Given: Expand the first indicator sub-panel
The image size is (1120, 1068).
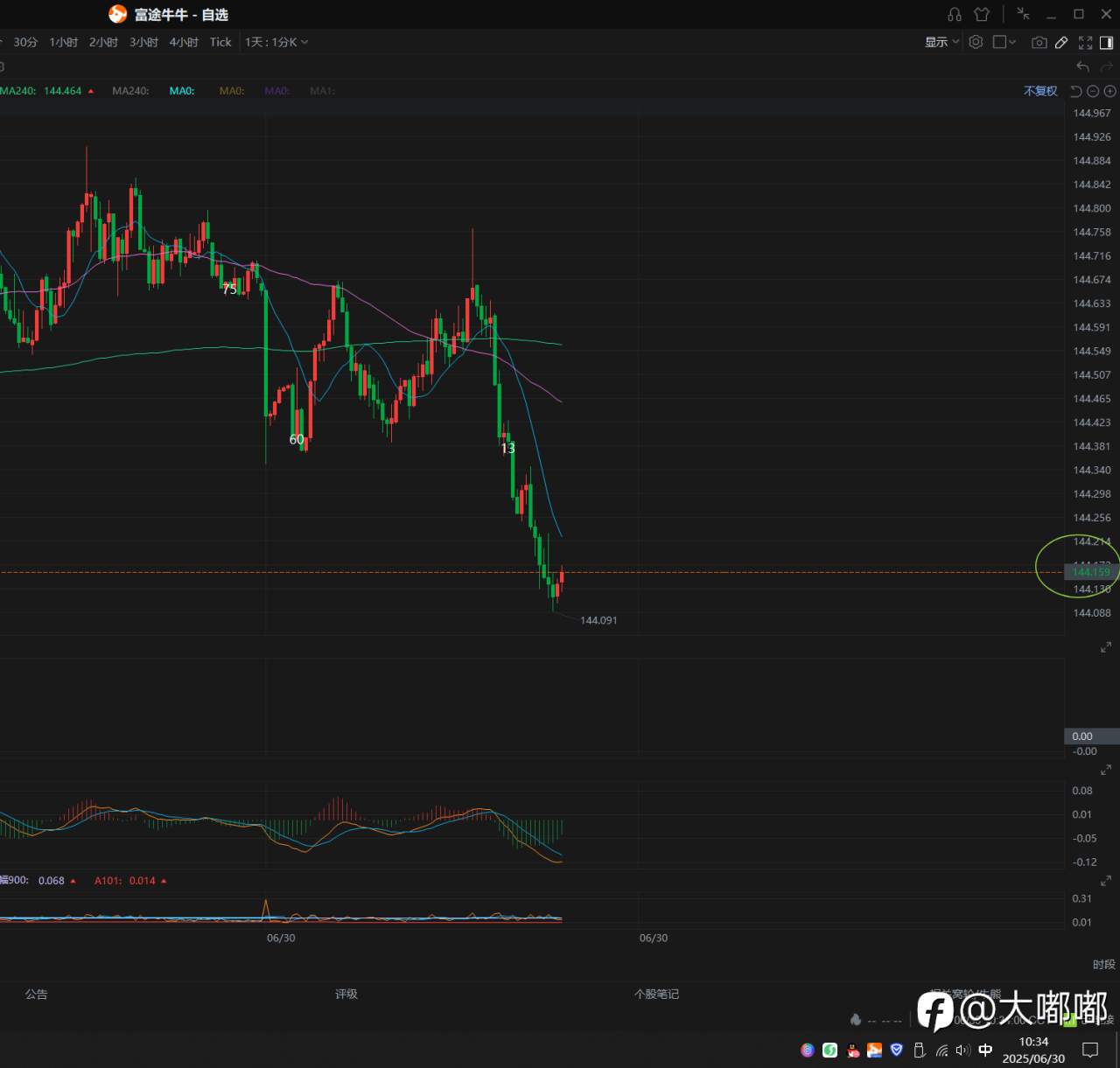Looking at the screenshot, I should (x=1106, y=647).
